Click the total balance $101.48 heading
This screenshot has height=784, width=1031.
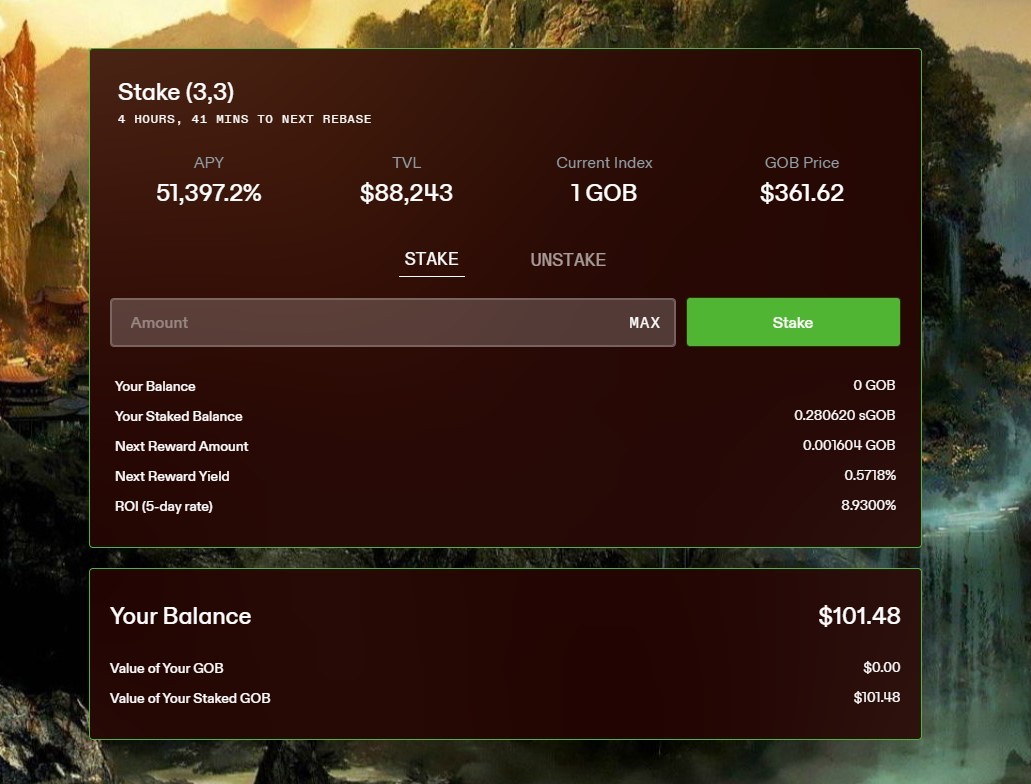point(859,616)
